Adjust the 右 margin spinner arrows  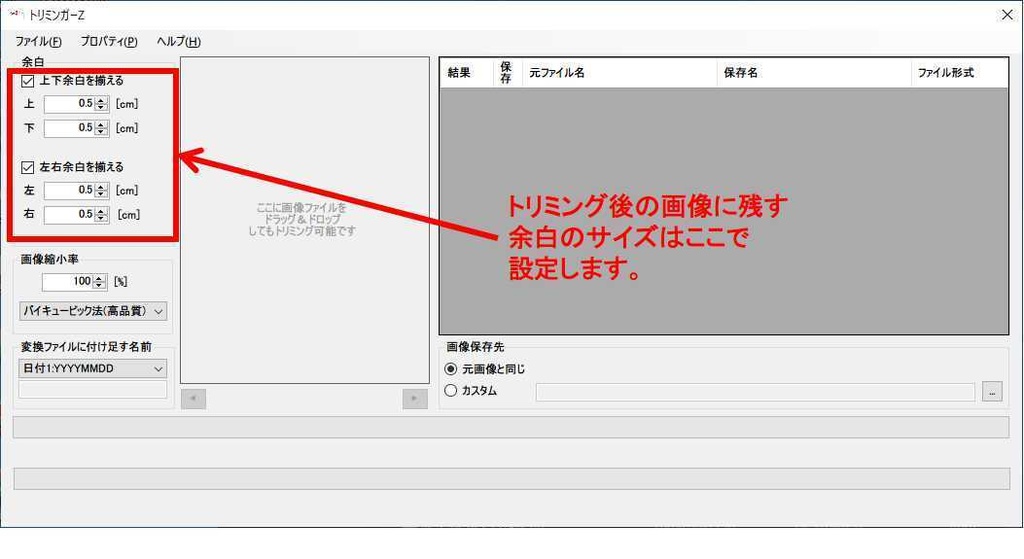point(101,214)
